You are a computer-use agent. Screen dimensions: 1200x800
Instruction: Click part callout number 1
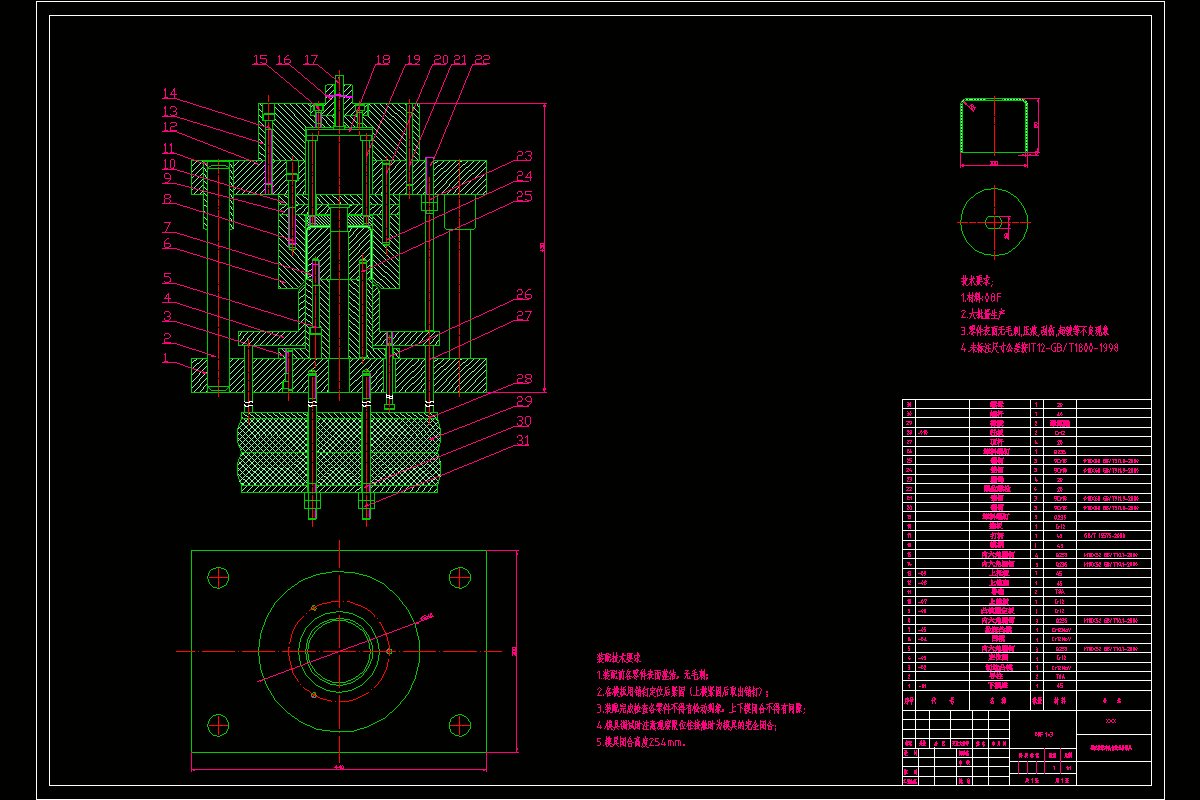pyautogui.click(x=168, y=356)
